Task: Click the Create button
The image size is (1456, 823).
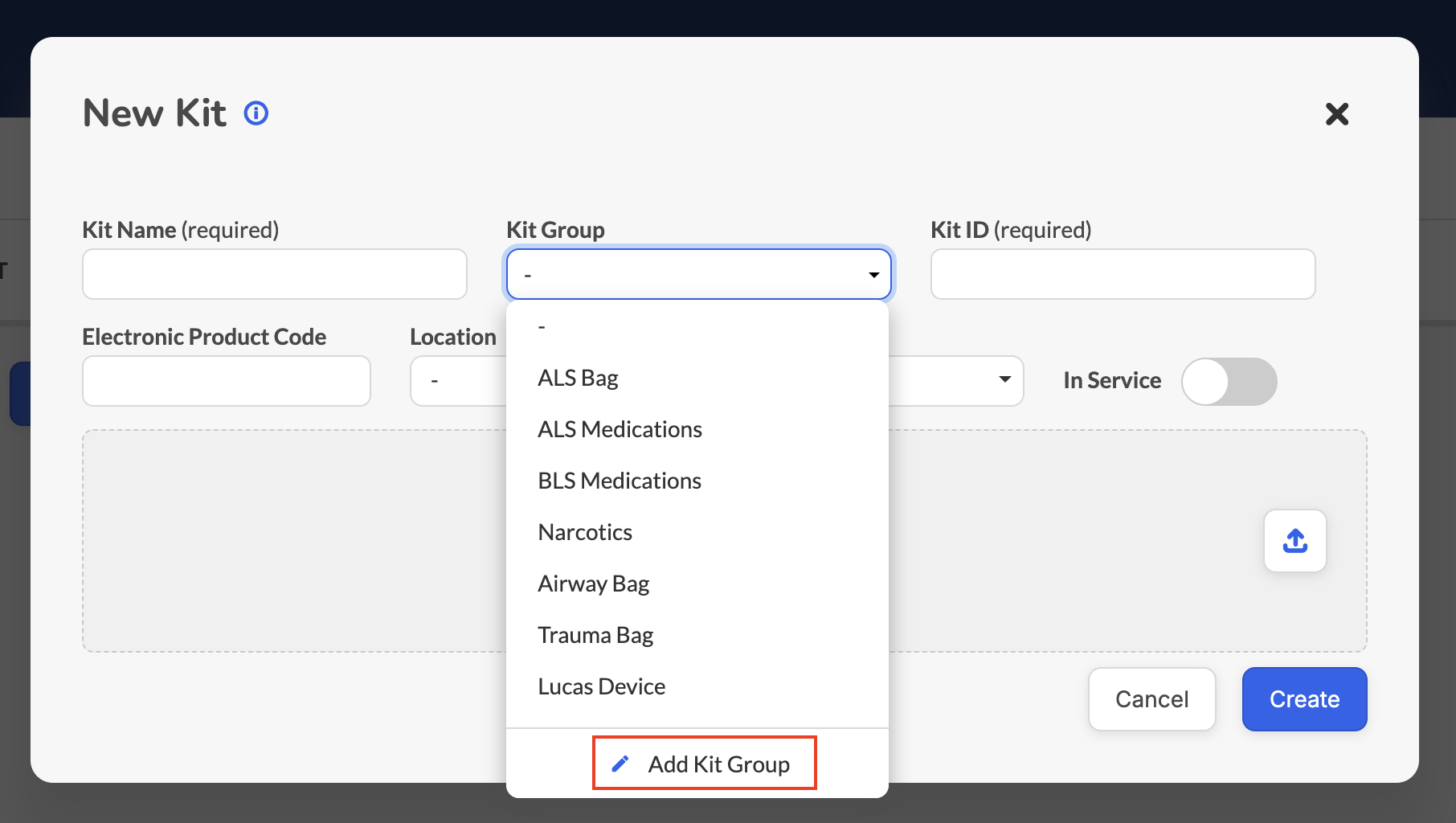Action: (x=1304, y=699)
